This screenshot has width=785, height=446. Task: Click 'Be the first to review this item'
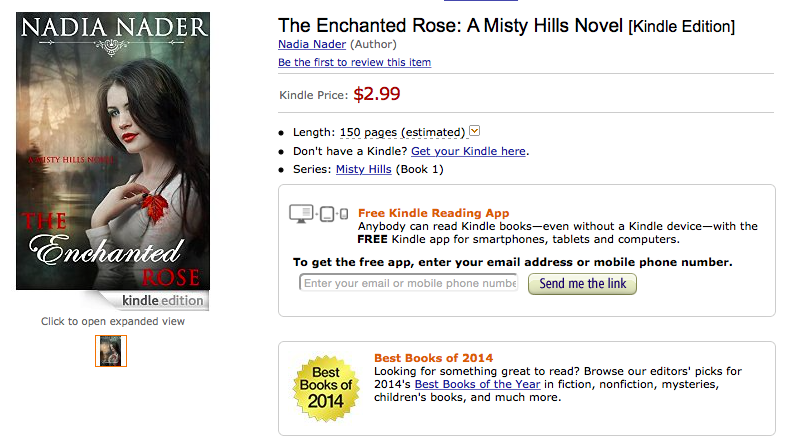click(x=354, y=62)
